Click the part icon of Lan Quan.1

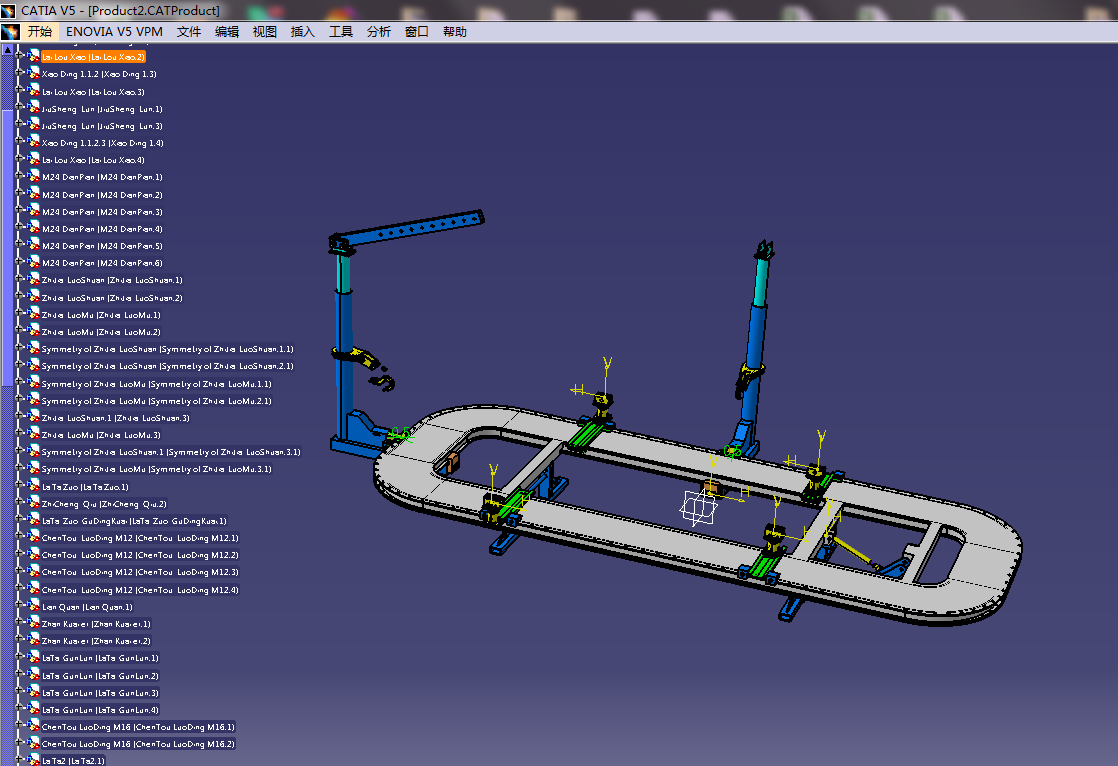pos(34,606)
